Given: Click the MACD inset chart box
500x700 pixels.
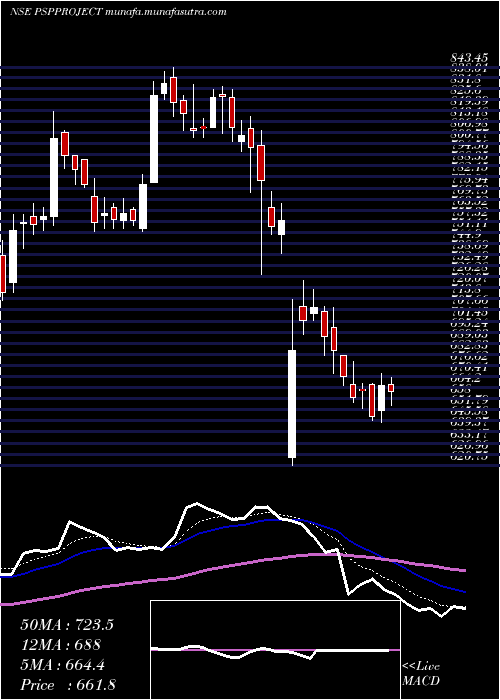Looking at the screenshot, I should coord(275,650).
